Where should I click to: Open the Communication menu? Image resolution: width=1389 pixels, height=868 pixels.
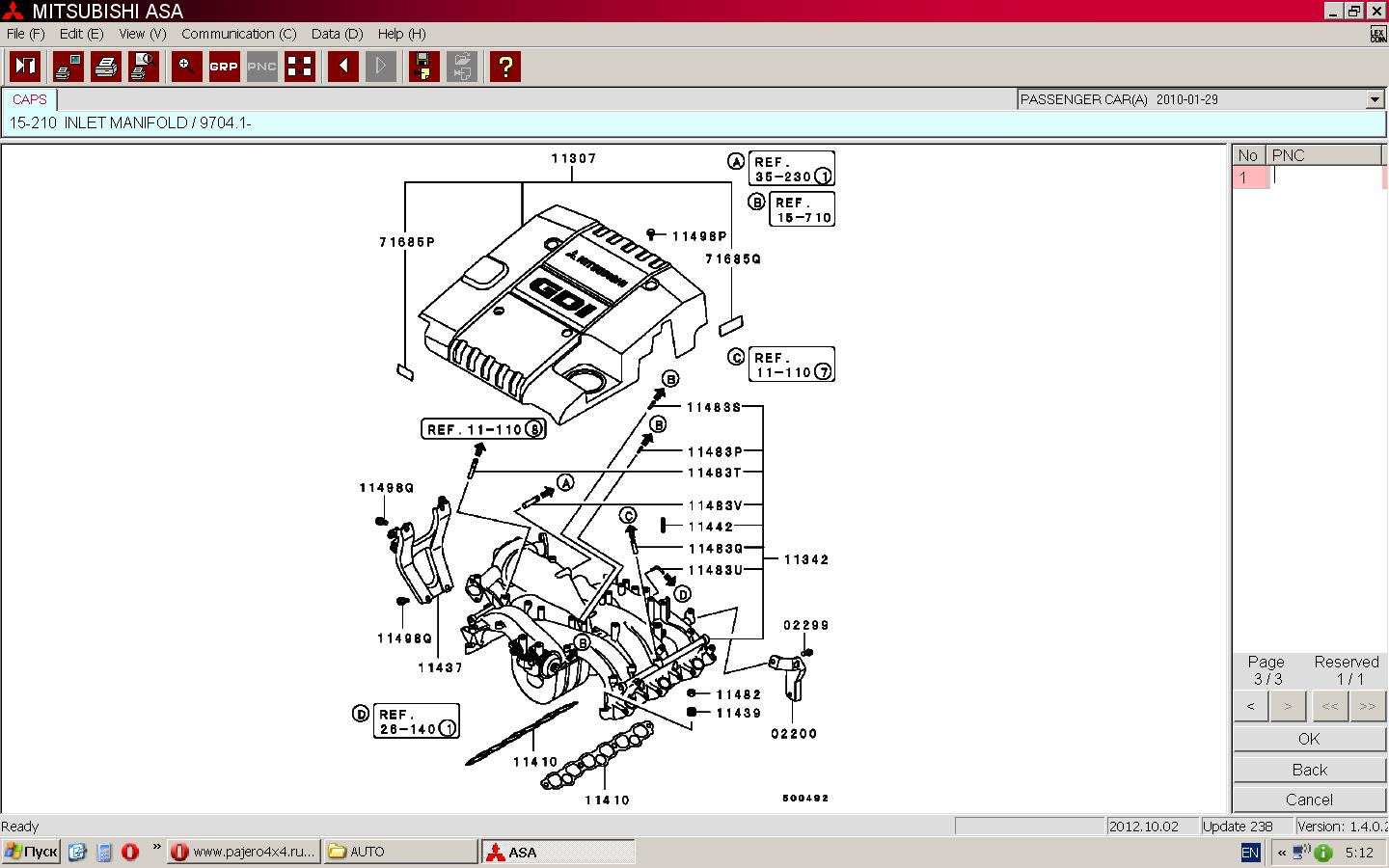238,34
